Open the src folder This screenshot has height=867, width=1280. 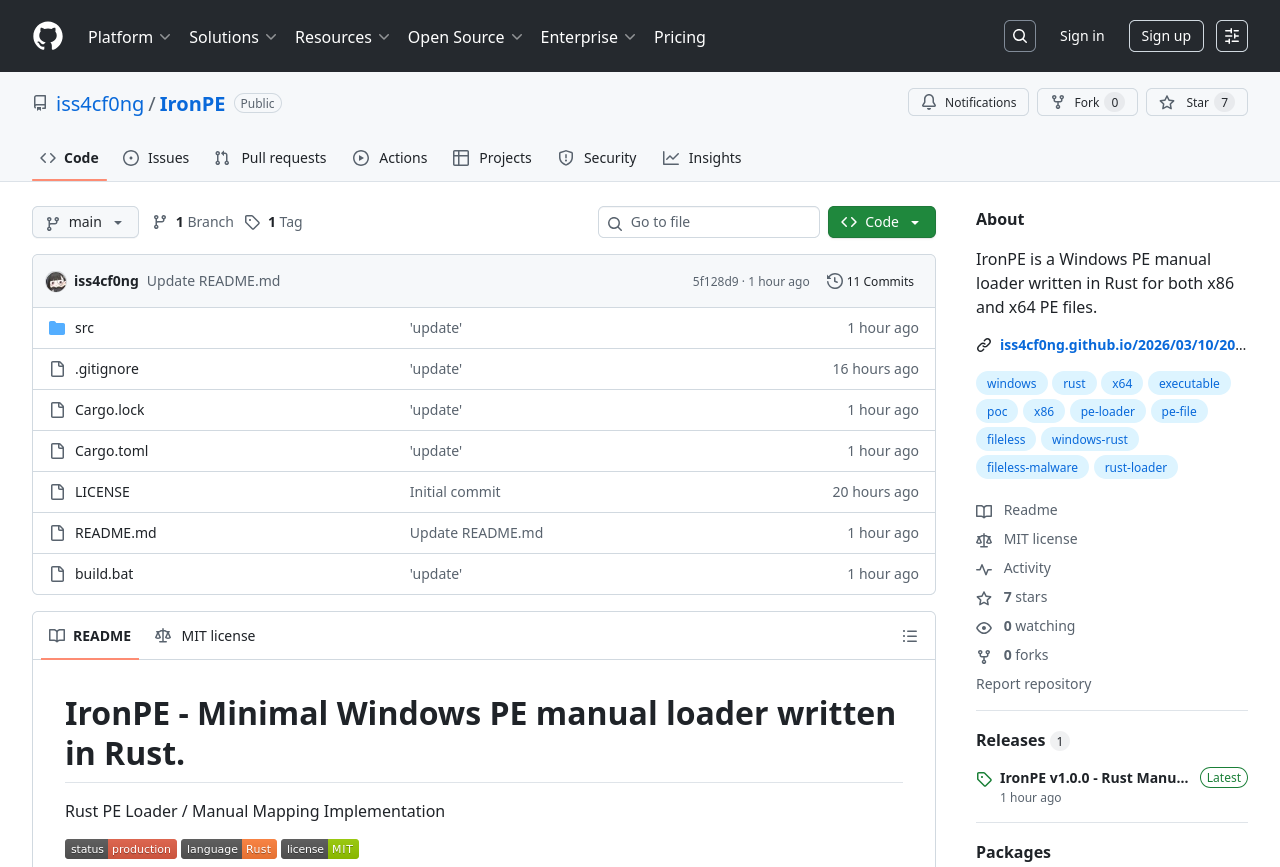coord(84,328)
